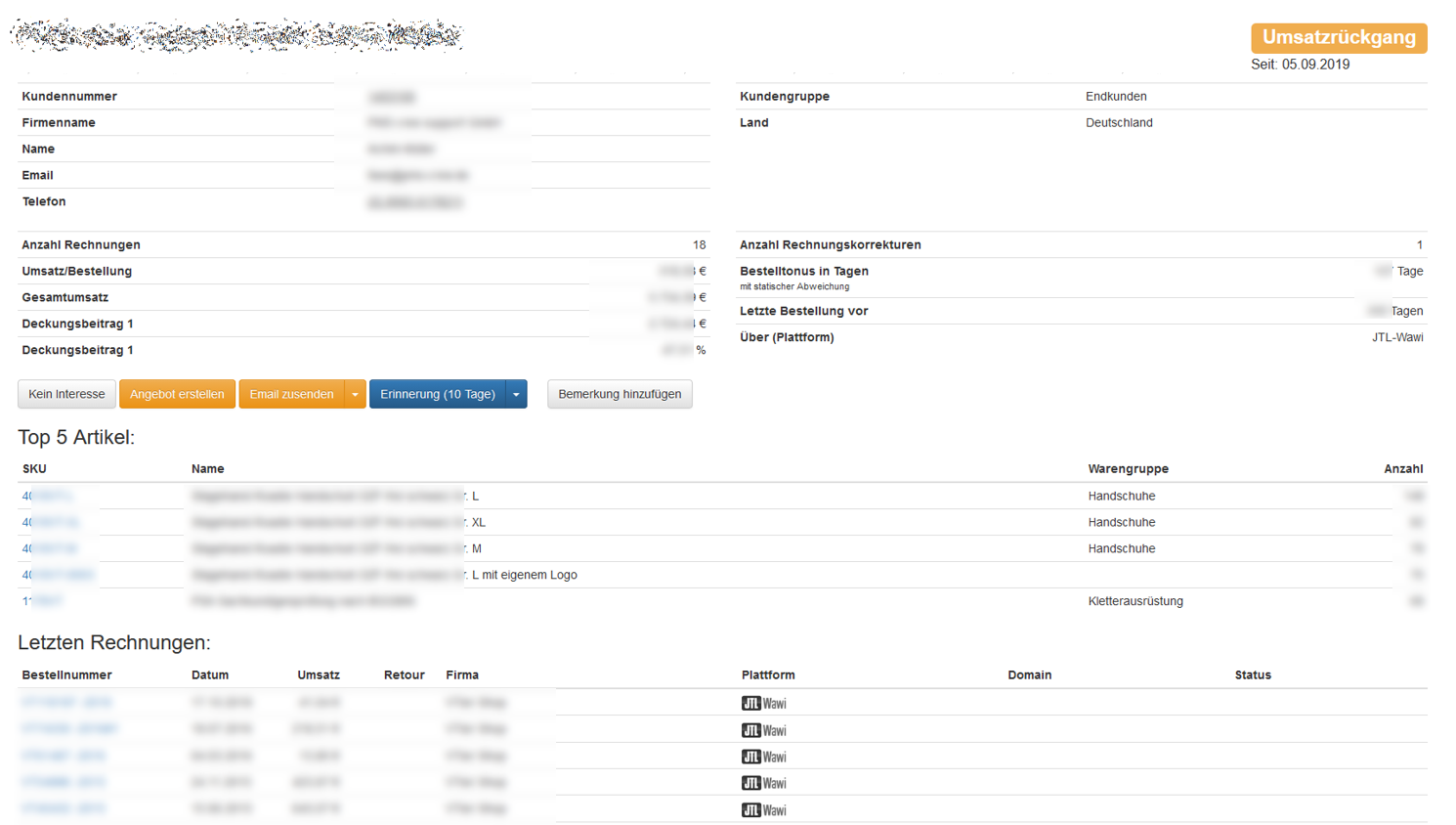Open the SKU link in the XL row

point(50,523)
